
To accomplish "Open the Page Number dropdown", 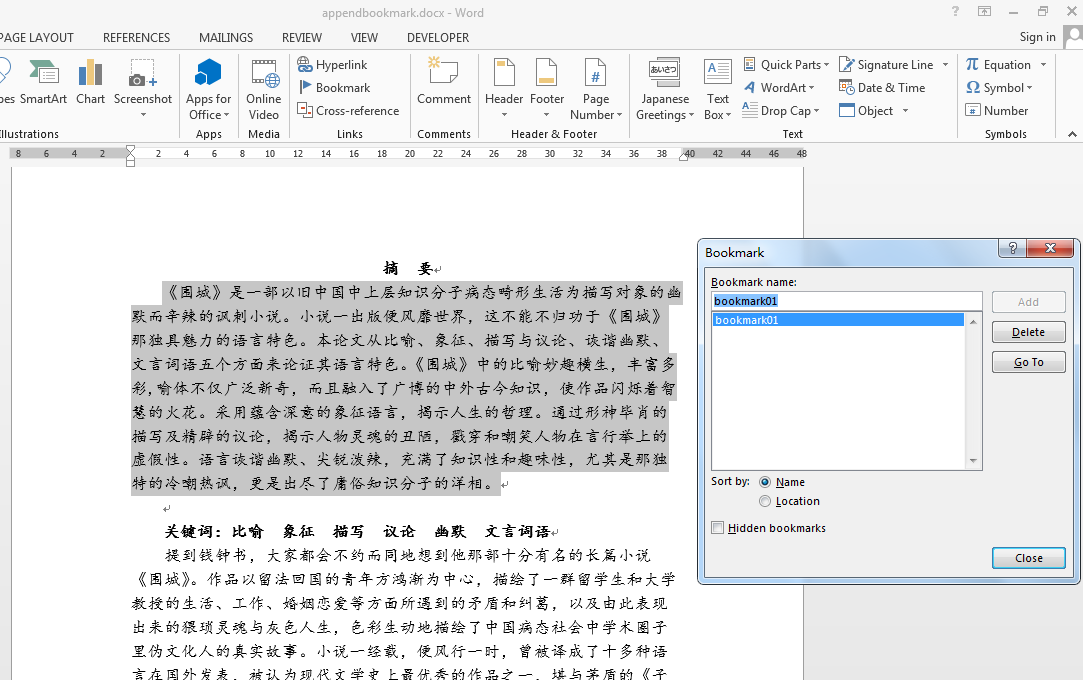I will click(x=595, y=90).
